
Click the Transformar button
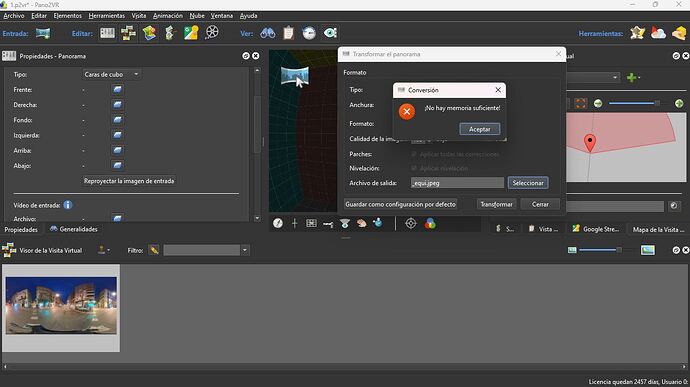pyautogui.click(x=496, y=204)
